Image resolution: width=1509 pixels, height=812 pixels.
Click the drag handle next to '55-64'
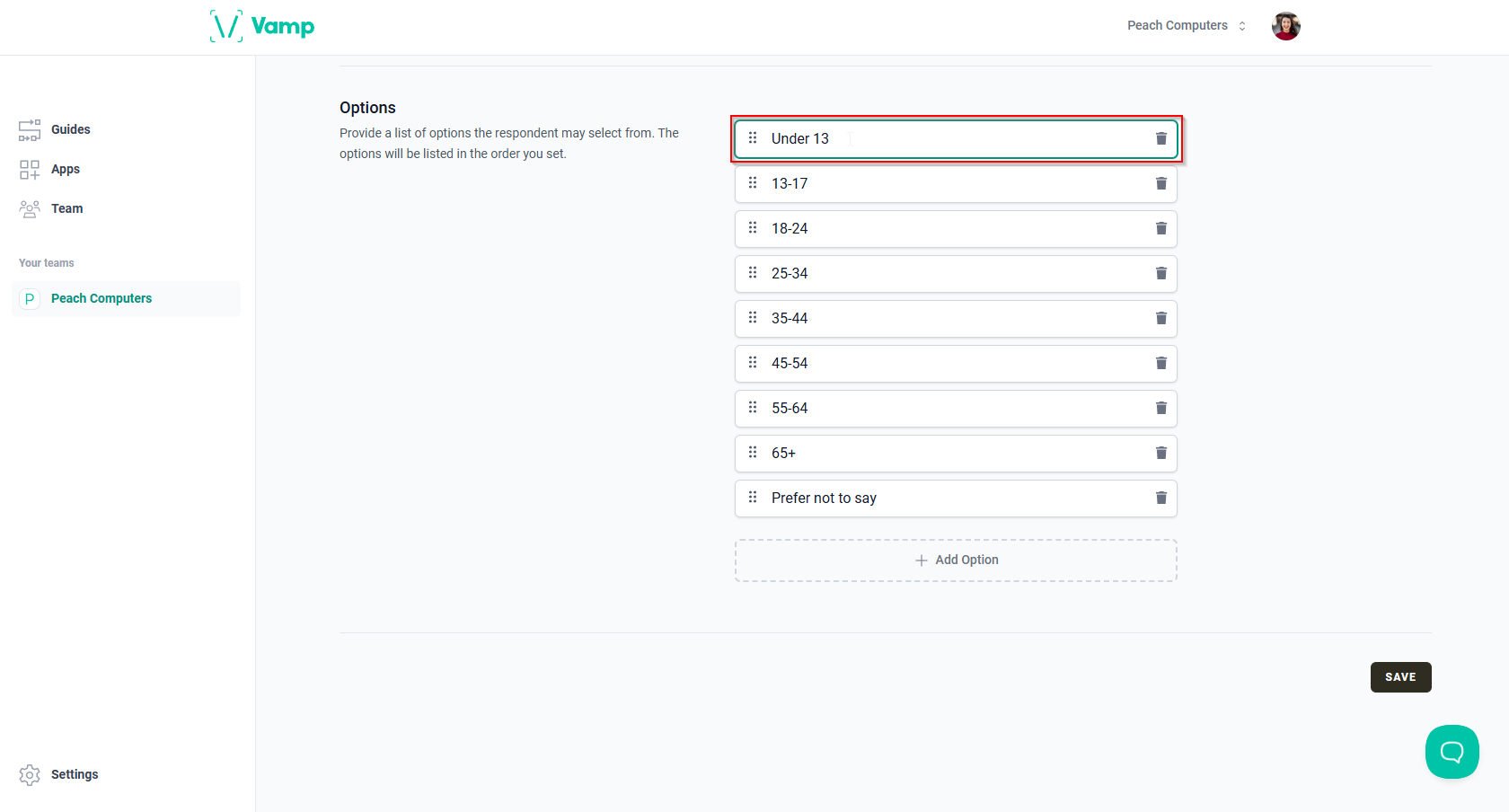(753, 408)
